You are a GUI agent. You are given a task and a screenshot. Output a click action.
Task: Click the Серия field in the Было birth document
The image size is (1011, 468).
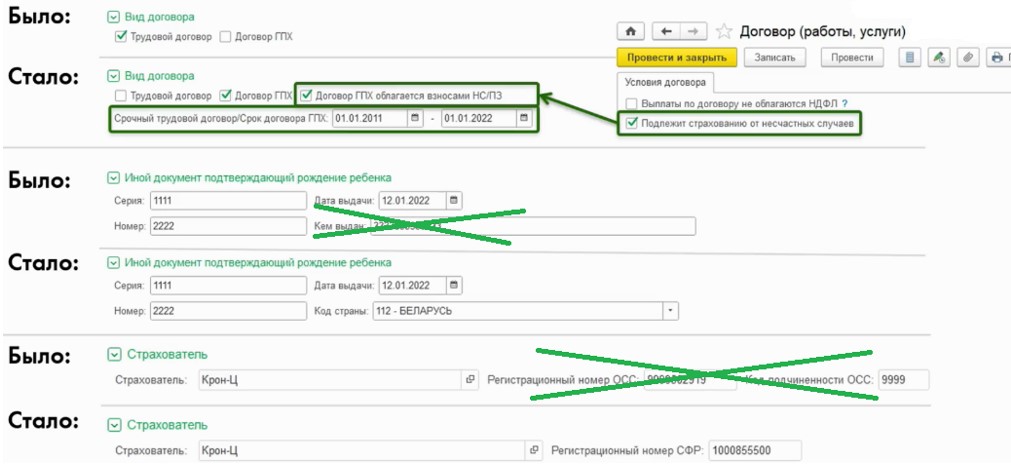click(x=228, y=200)
